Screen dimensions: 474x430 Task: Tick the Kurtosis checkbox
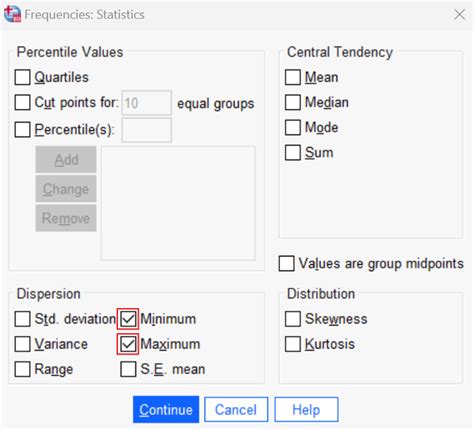click(x=293, y=344)
